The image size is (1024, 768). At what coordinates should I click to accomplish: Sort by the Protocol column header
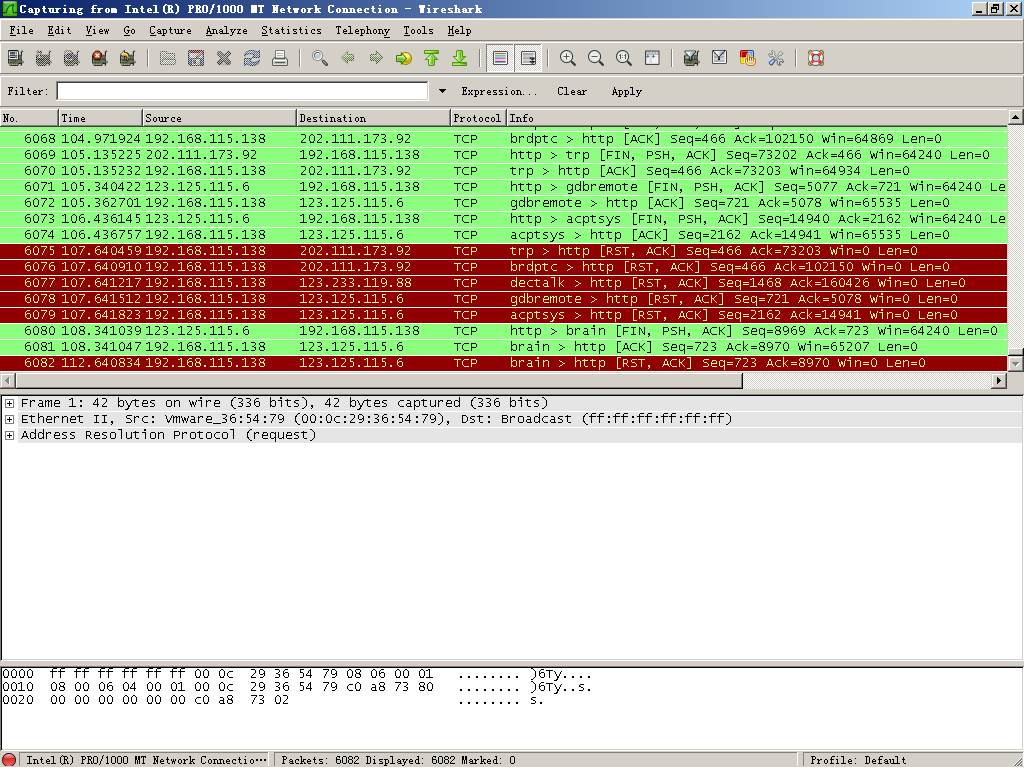pyautogui.click(x=479, y=118)
